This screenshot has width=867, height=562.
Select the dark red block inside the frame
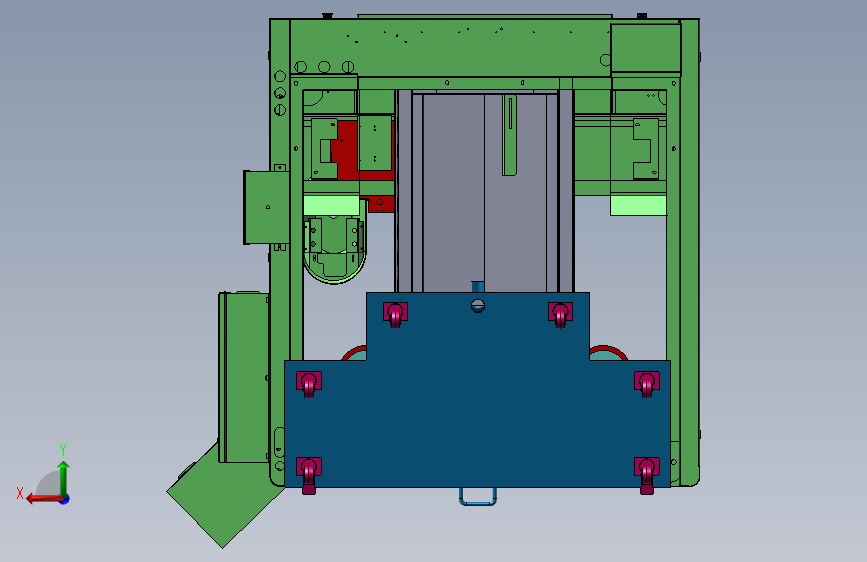[x=348, y=150]
